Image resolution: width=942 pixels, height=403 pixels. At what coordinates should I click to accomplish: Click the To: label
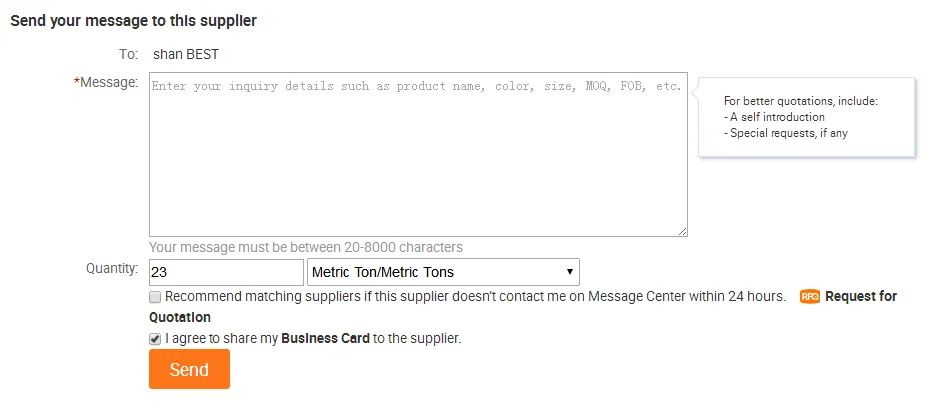(x=127, y=54)
